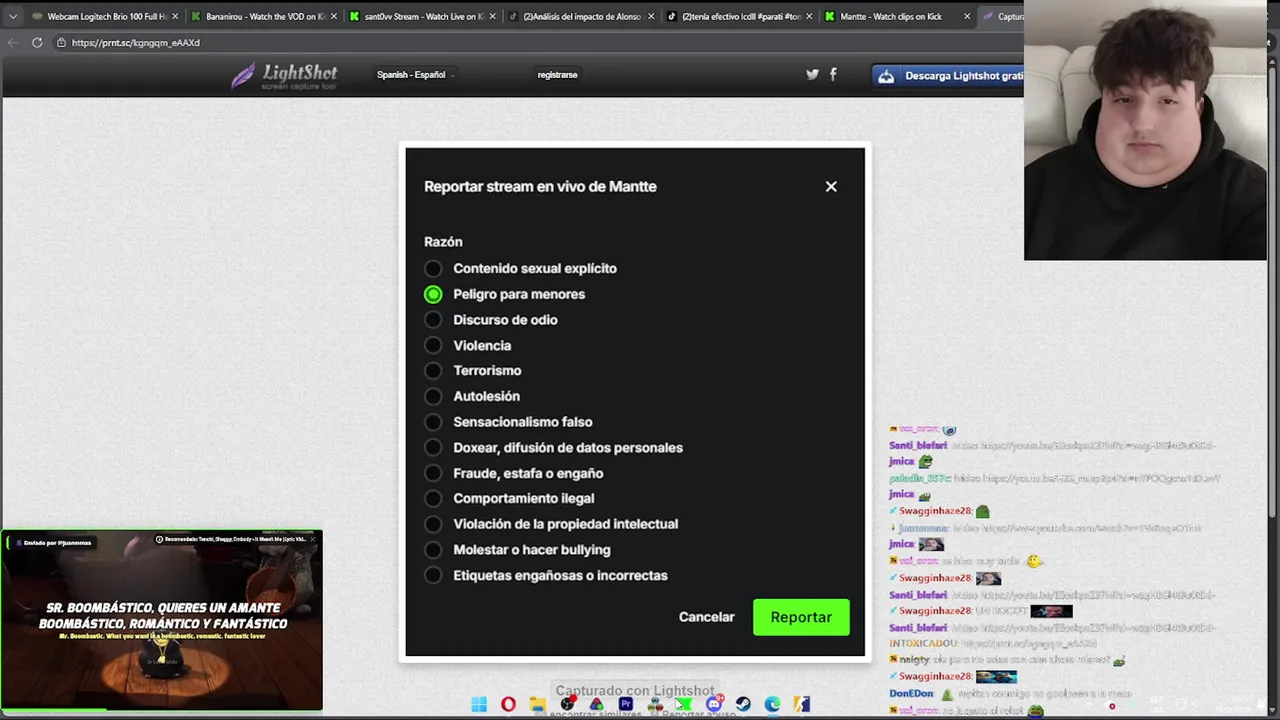1280x720 pixels.
Task: Open Discord from the taskbar
Action: click(x=714, y=705)
